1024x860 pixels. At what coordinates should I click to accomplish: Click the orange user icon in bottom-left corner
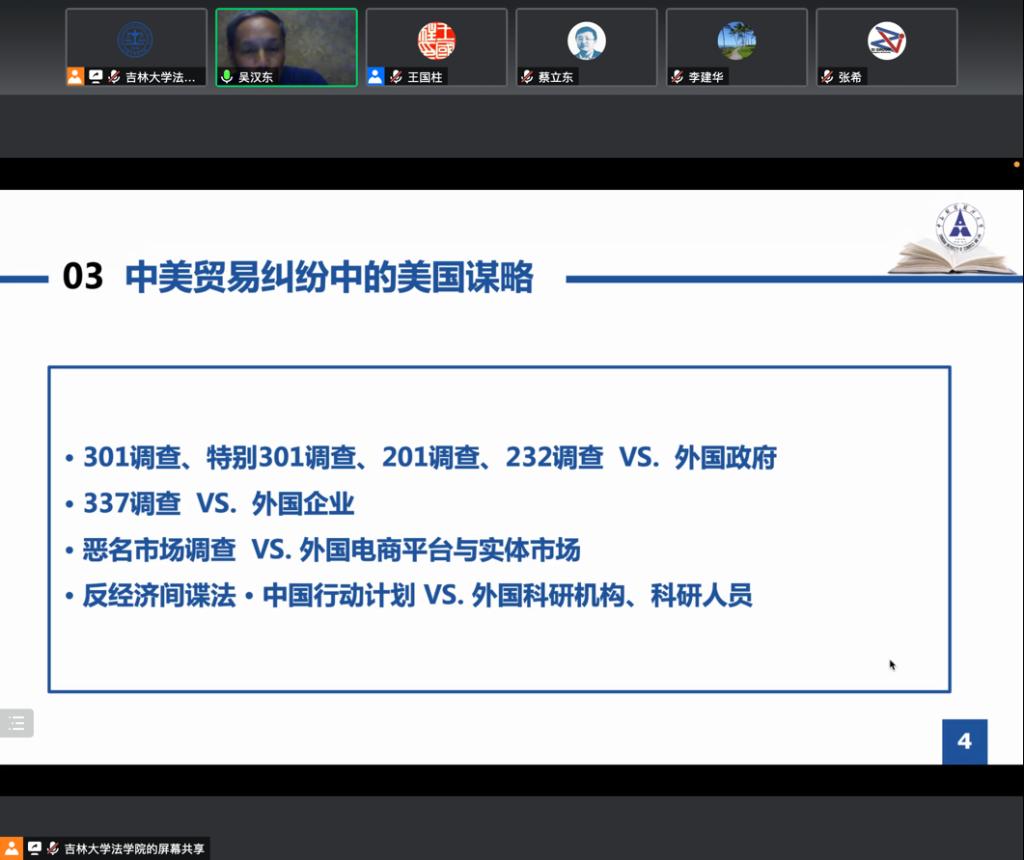11,848
